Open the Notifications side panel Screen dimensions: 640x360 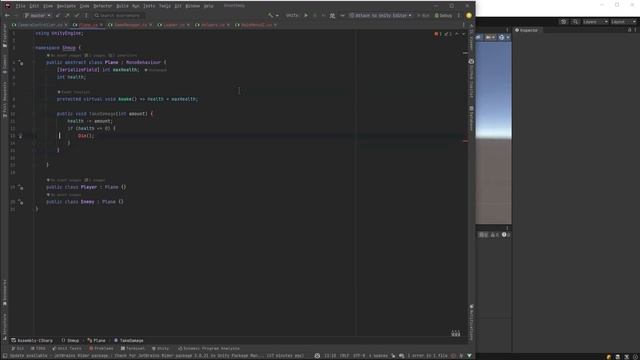471,322
